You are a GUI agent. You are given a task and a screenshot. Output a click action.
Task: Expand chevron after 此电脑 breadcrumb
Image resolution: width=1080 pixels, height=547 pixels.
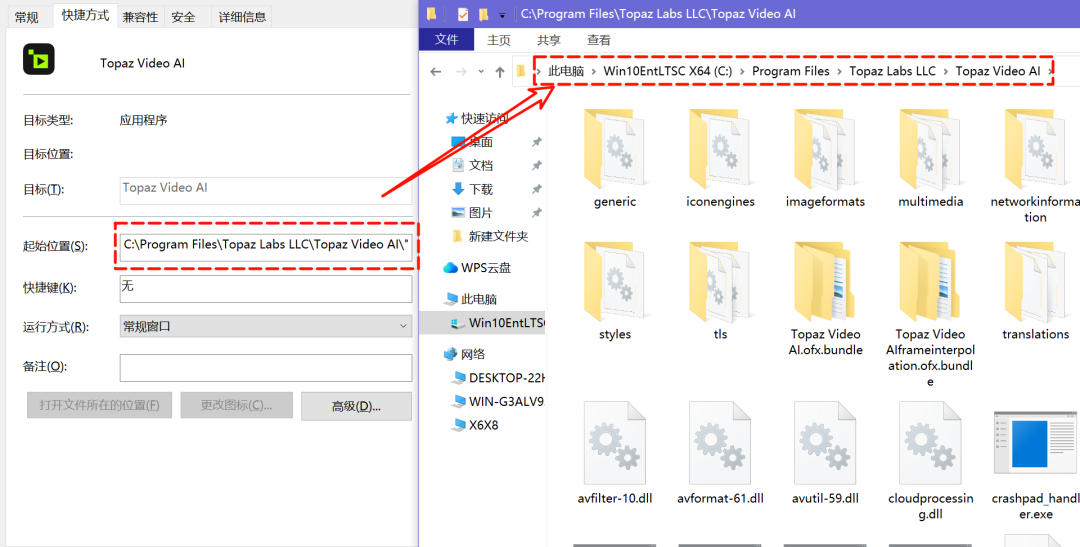click(594, 71)
